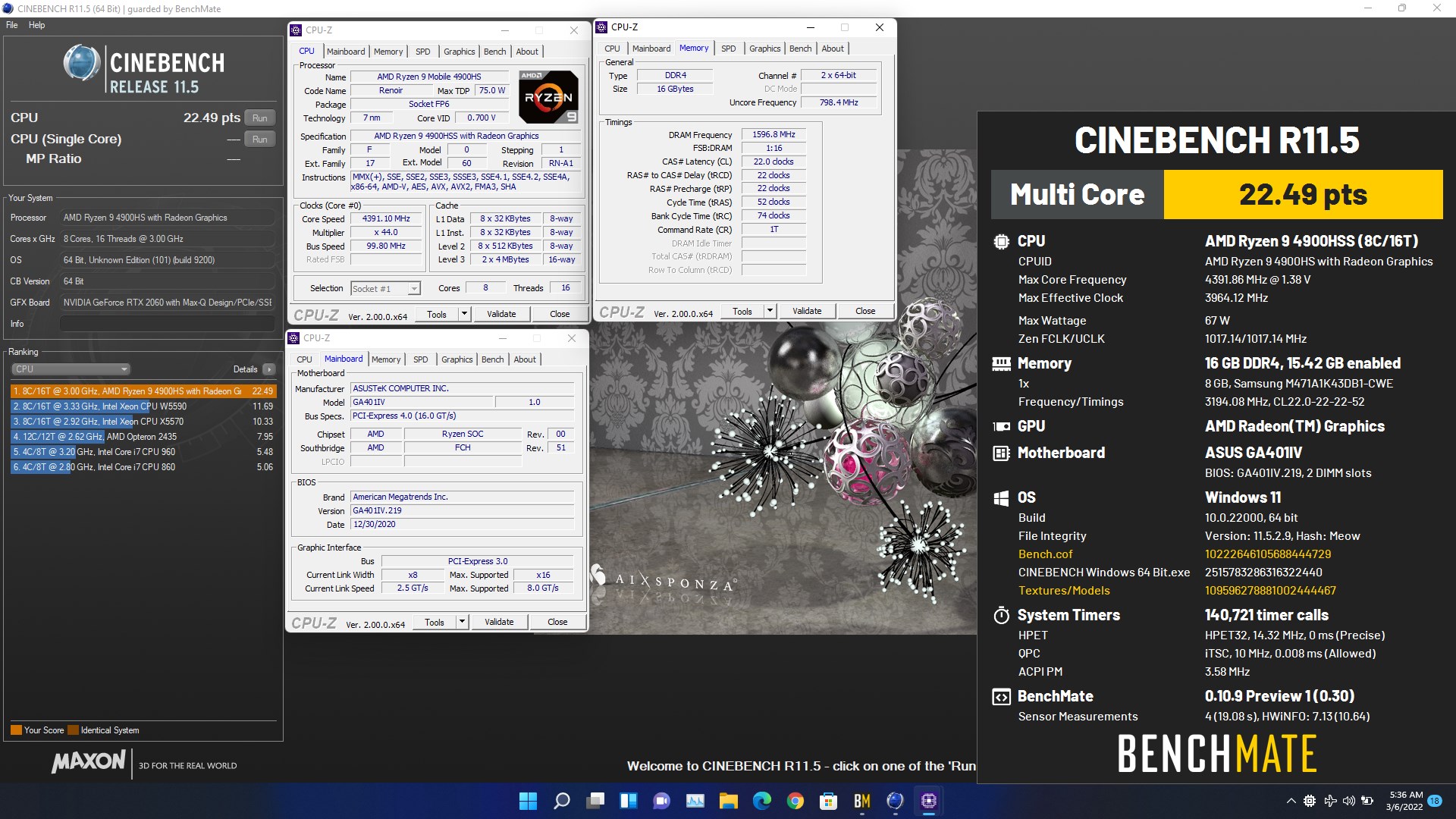Open the notification badge showing 18
Screen dimensions: 1456x819
1435,801
